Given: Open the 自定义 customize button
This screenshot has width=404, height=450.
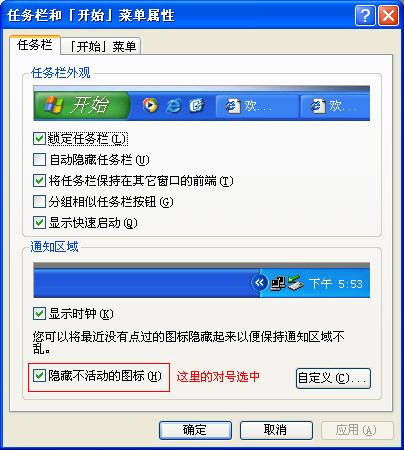Looking at the screenshot, I should 333,378.
